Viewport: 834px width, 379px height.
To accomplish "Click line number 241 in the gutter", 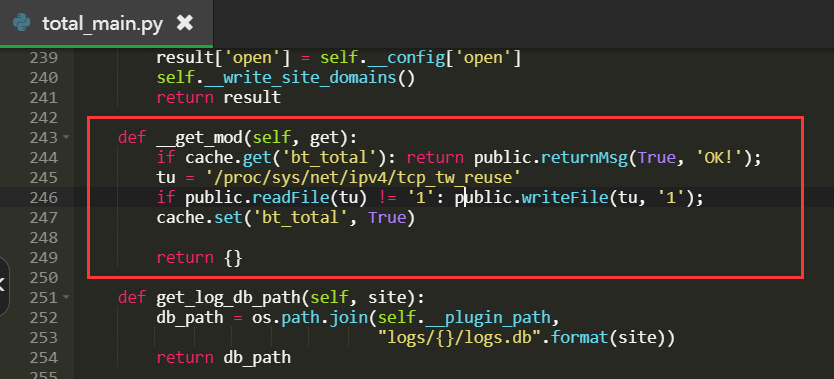I will coord(43,98).
